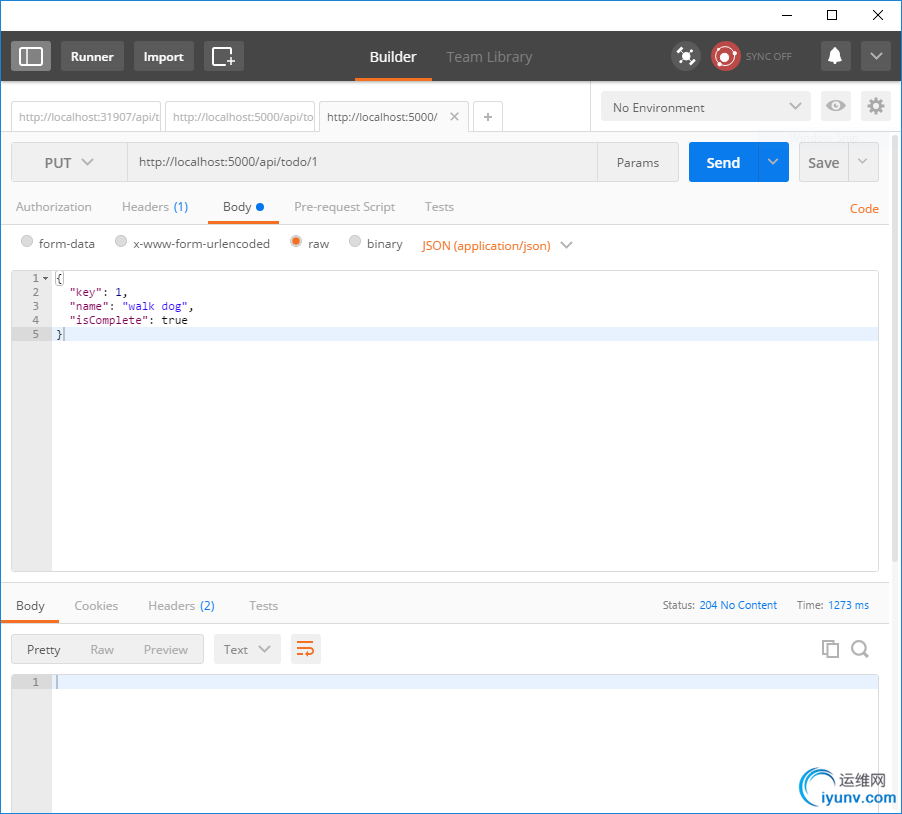Open the response Tests tab

pos(263,606)
